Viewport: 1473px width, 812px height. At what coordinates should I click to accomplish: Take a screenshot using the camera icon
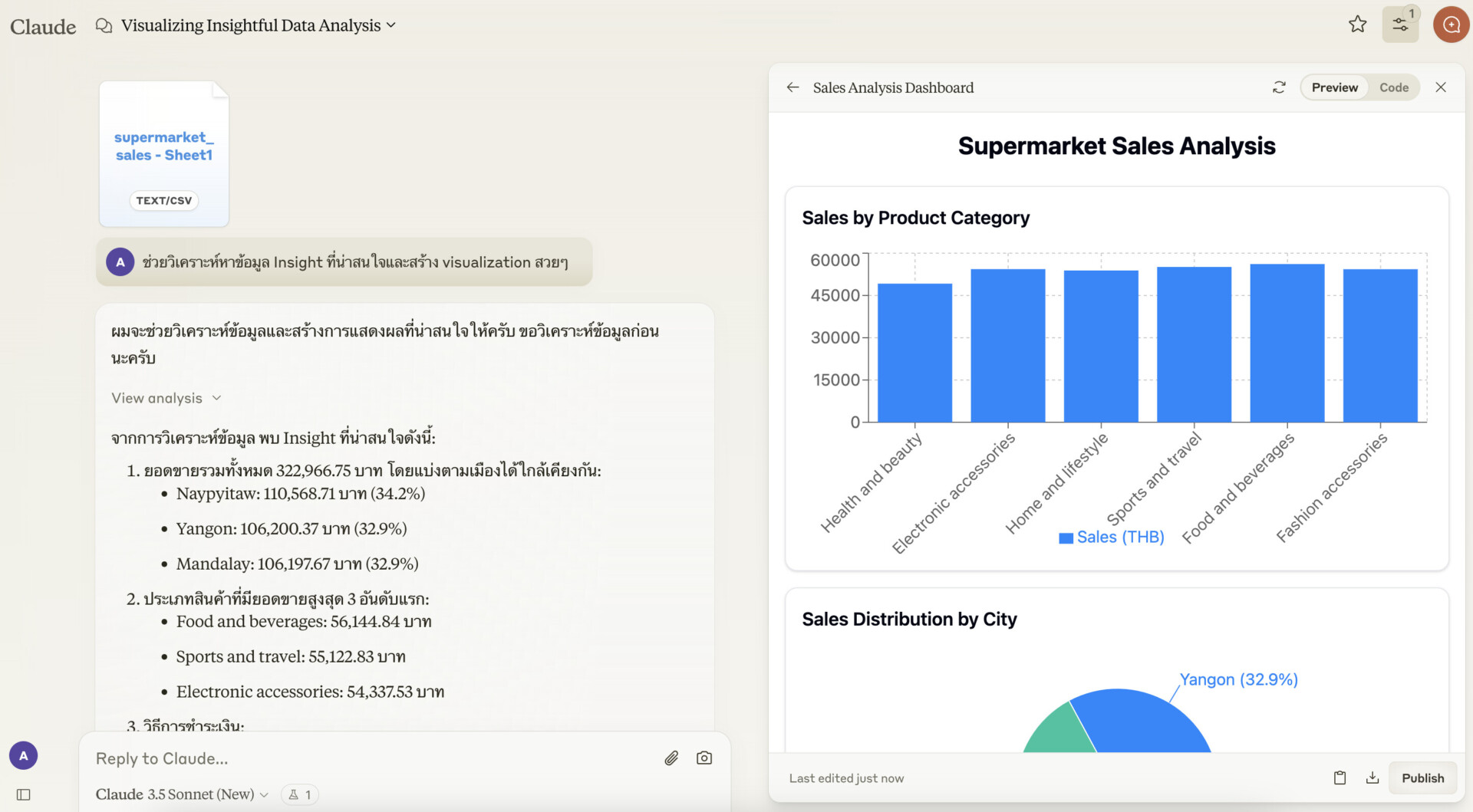[x=704, y=758]
